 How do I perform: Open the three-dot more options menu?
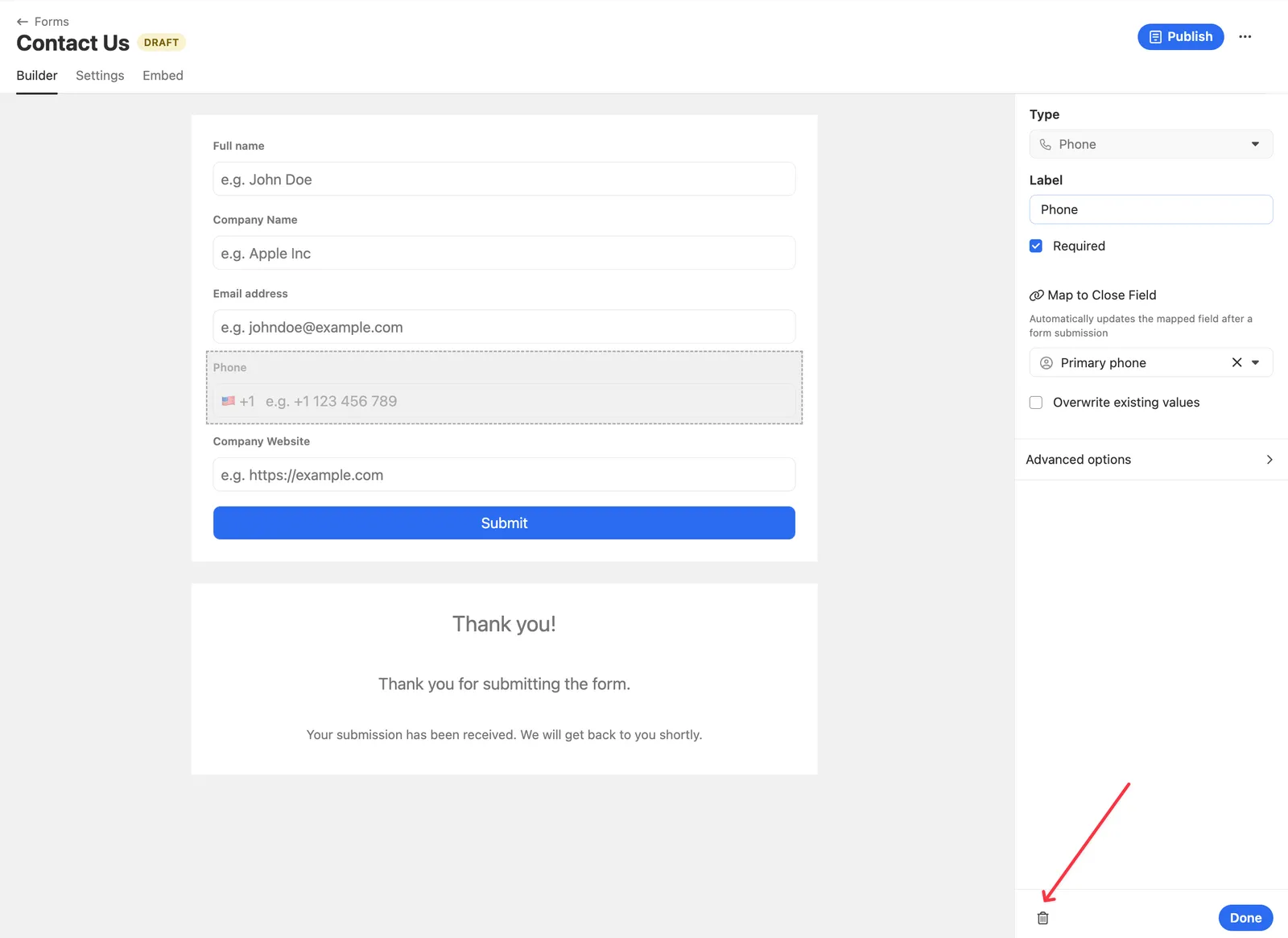pos(1245,36)
